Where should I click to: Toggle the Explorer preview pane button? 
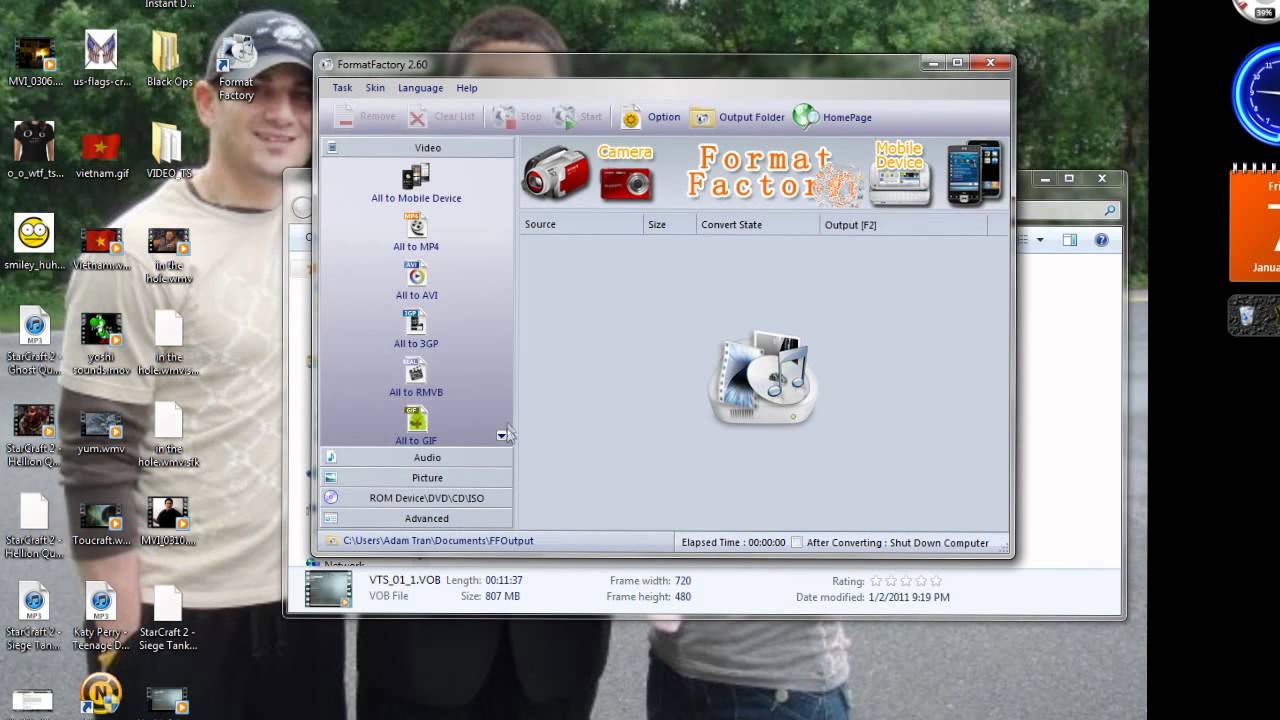coord(1070,240)
